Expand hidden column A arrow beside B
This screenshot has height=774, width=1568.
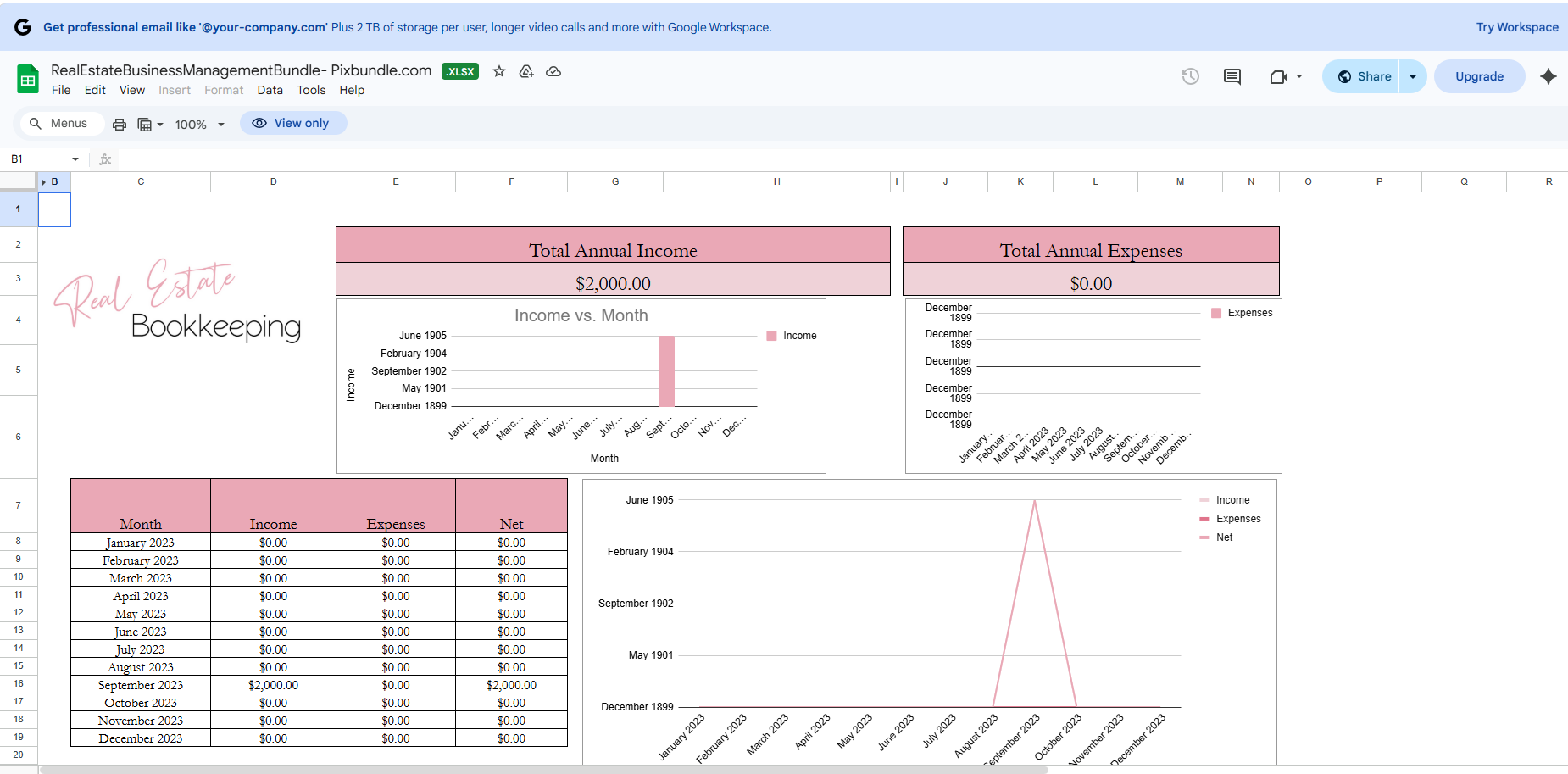click(x=44, y=182)
